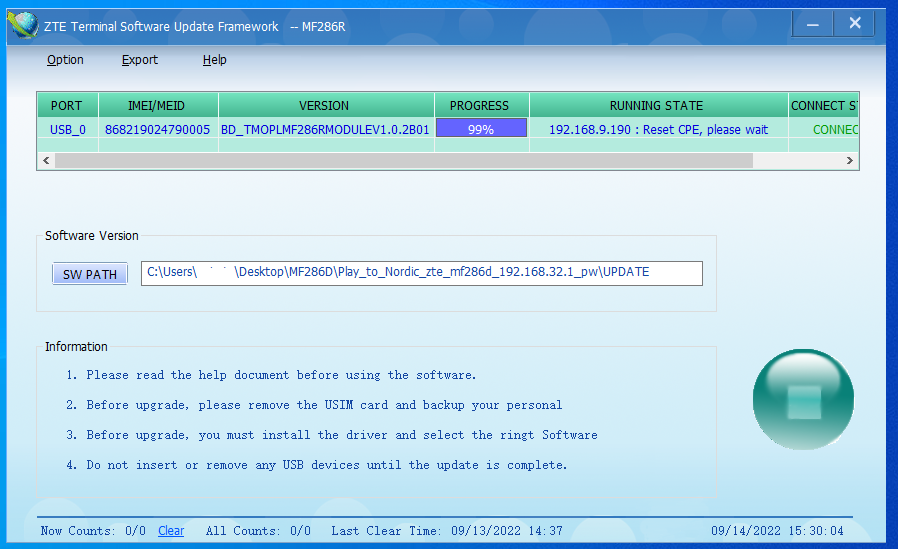The width and height of the screenshot is (898, 549).
Task: Select the USB_0 port cell
Action: click(68, 129)
